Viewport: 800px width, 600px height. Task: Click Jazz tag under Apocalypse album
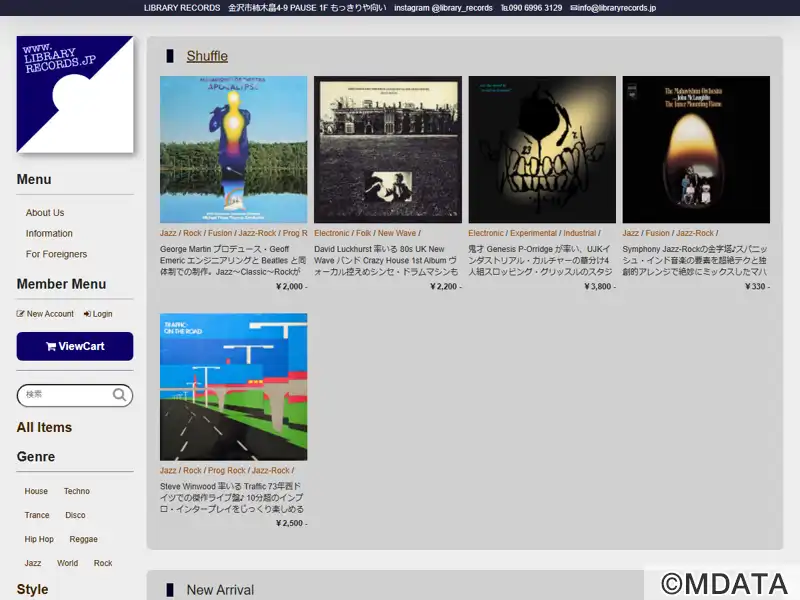coord(168,233)
